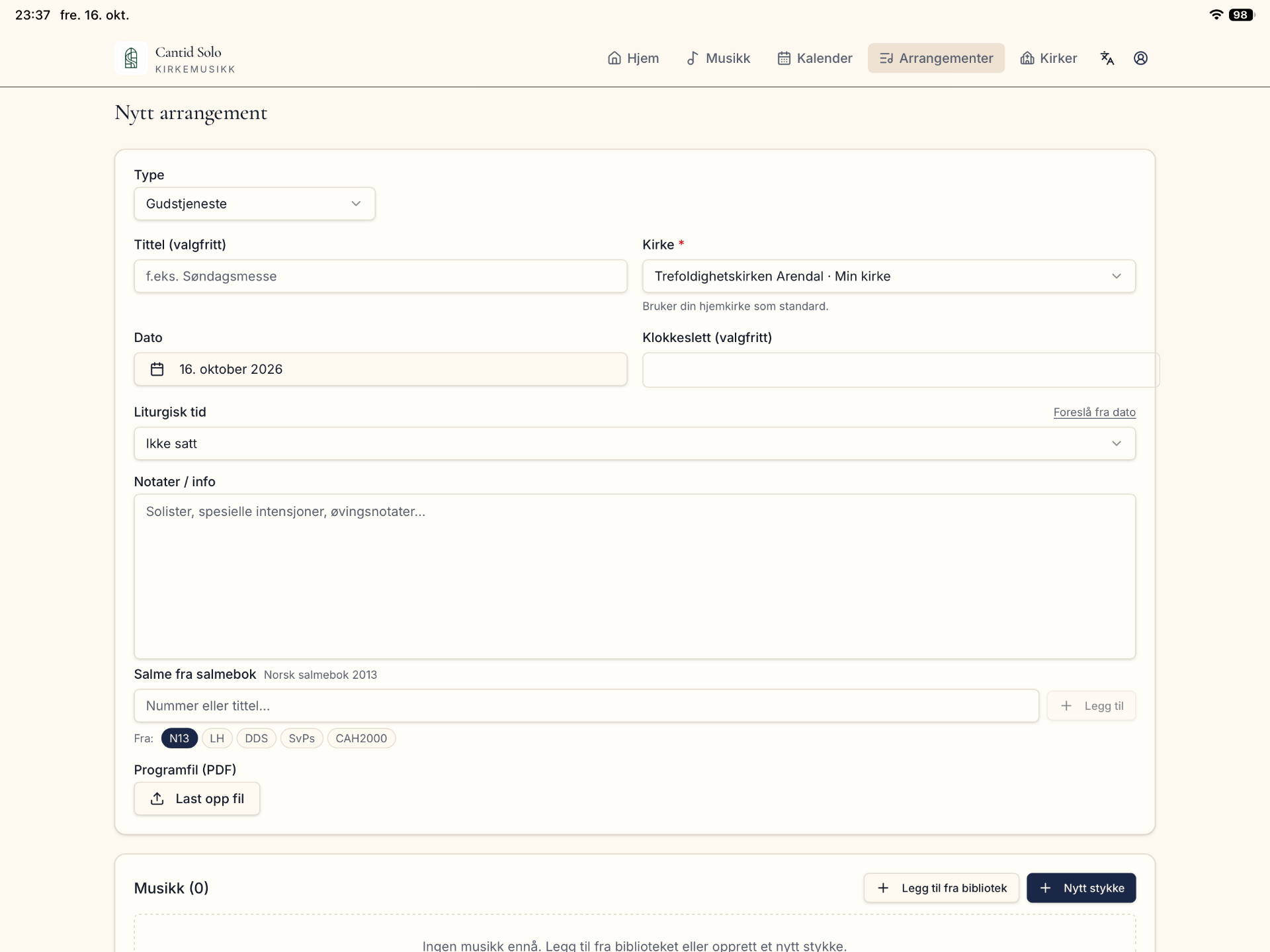Click the Norsk salmebok 2013 label
This screenshot has width=1270, height=952.
pos(320,675)
